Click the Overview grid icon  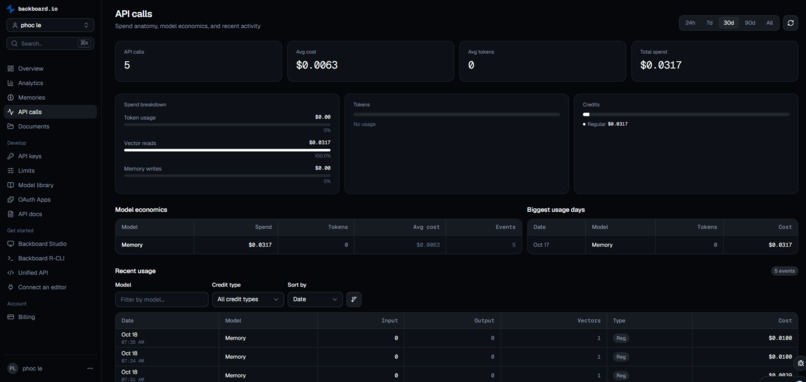(x=11, y=68)
